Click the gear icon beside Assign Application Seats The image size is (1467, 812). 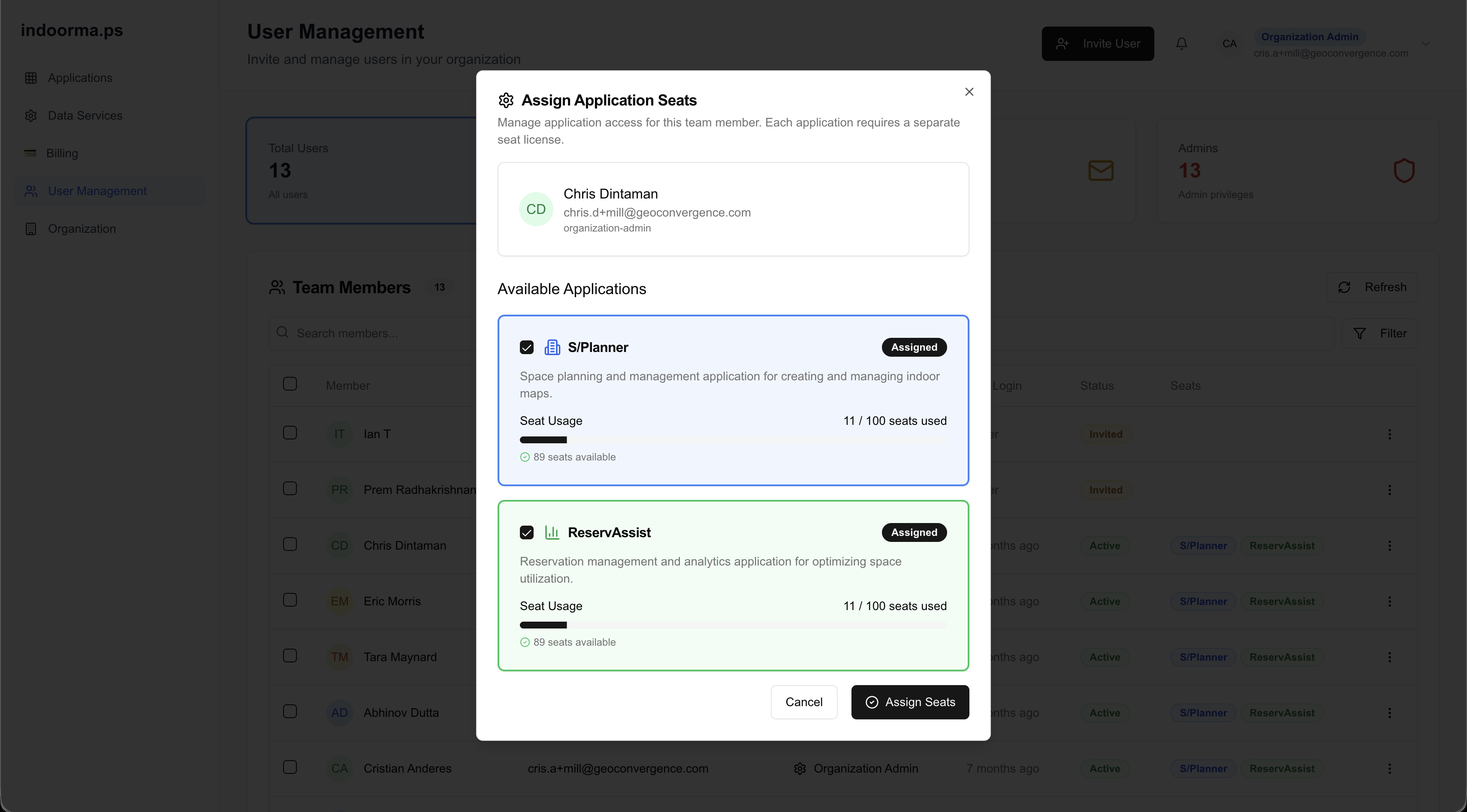tap(506, 100)
